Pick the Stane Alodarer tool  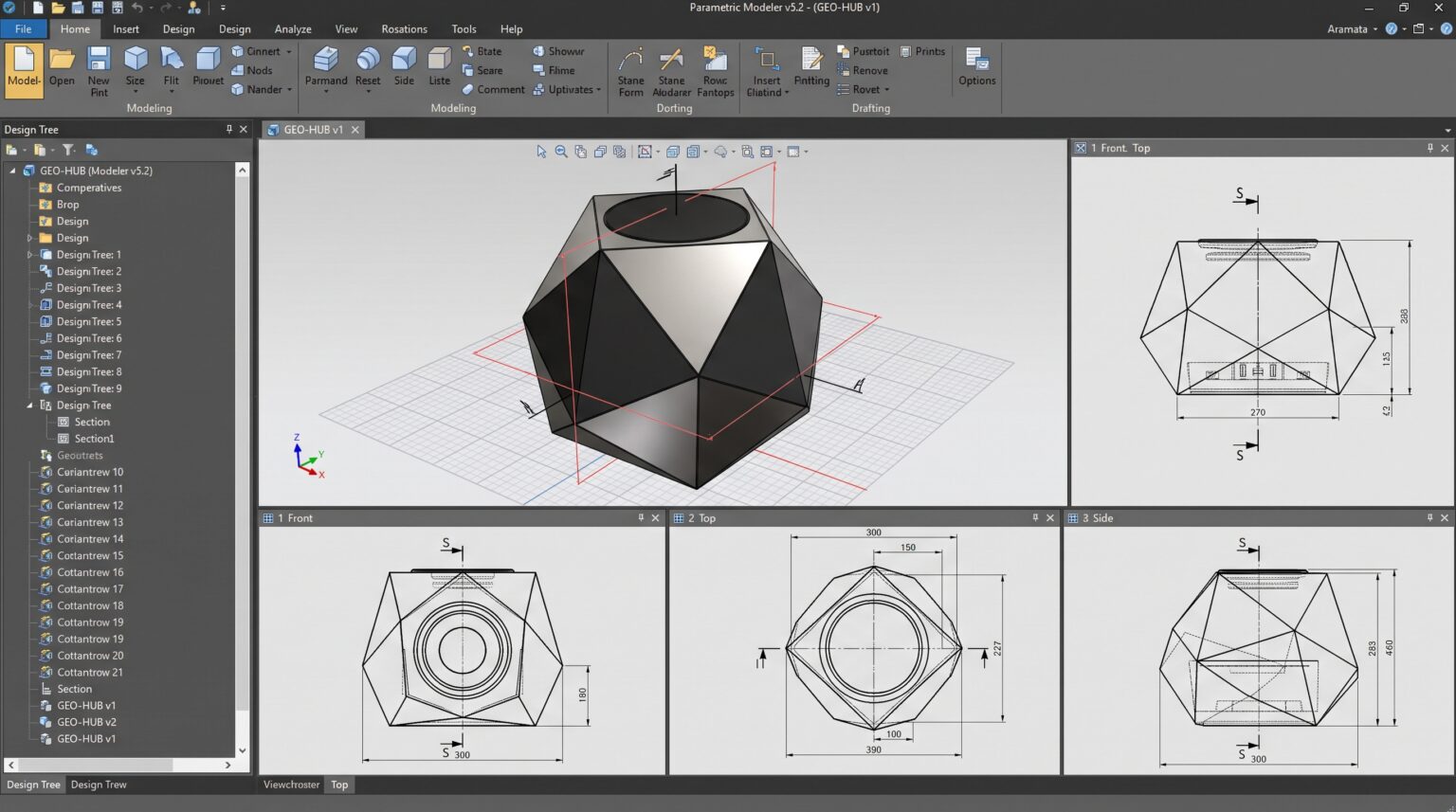(671, 71)
